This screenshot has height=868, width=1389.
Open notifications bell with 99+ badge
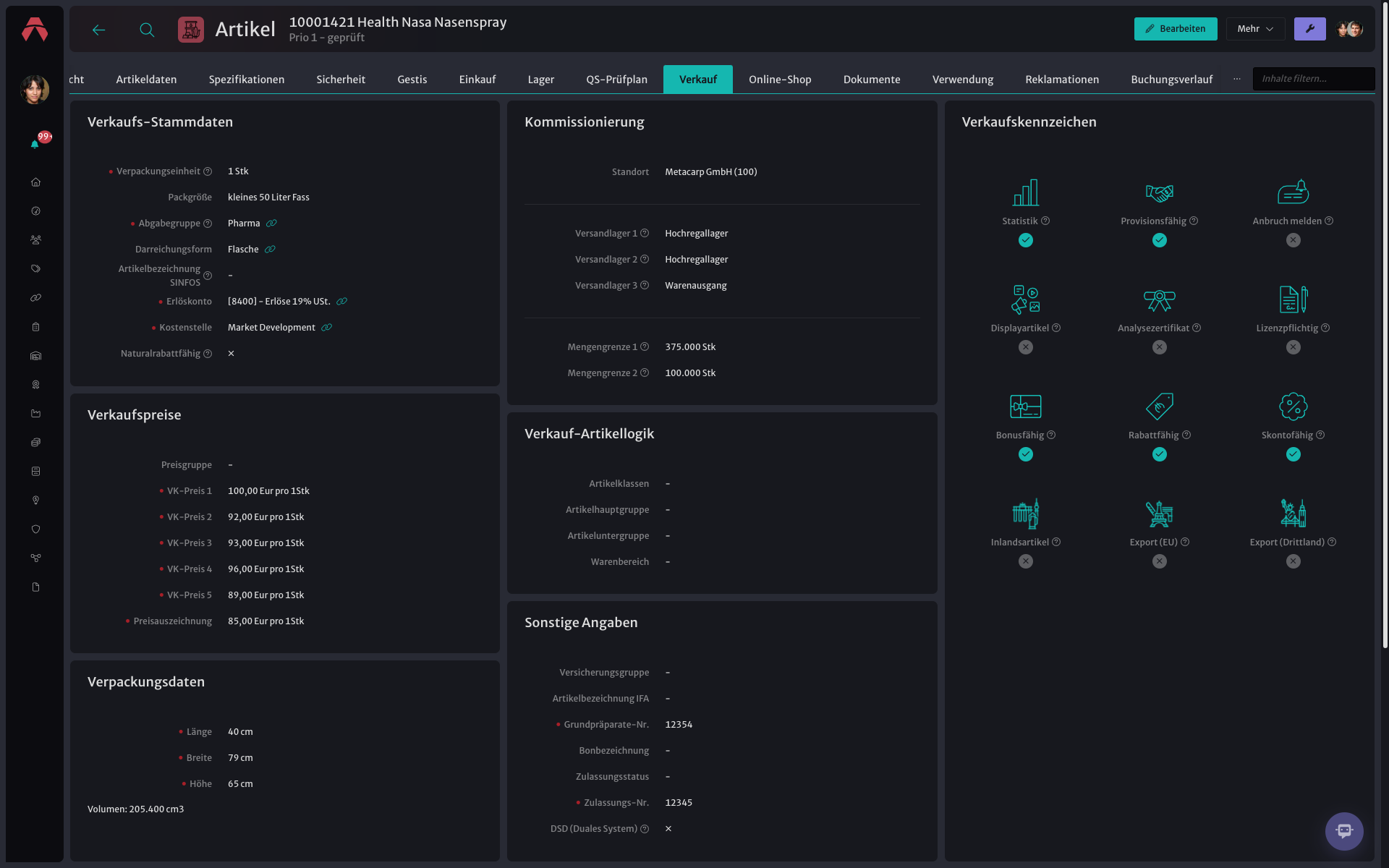pyautogui.click(x=35, y=144)
